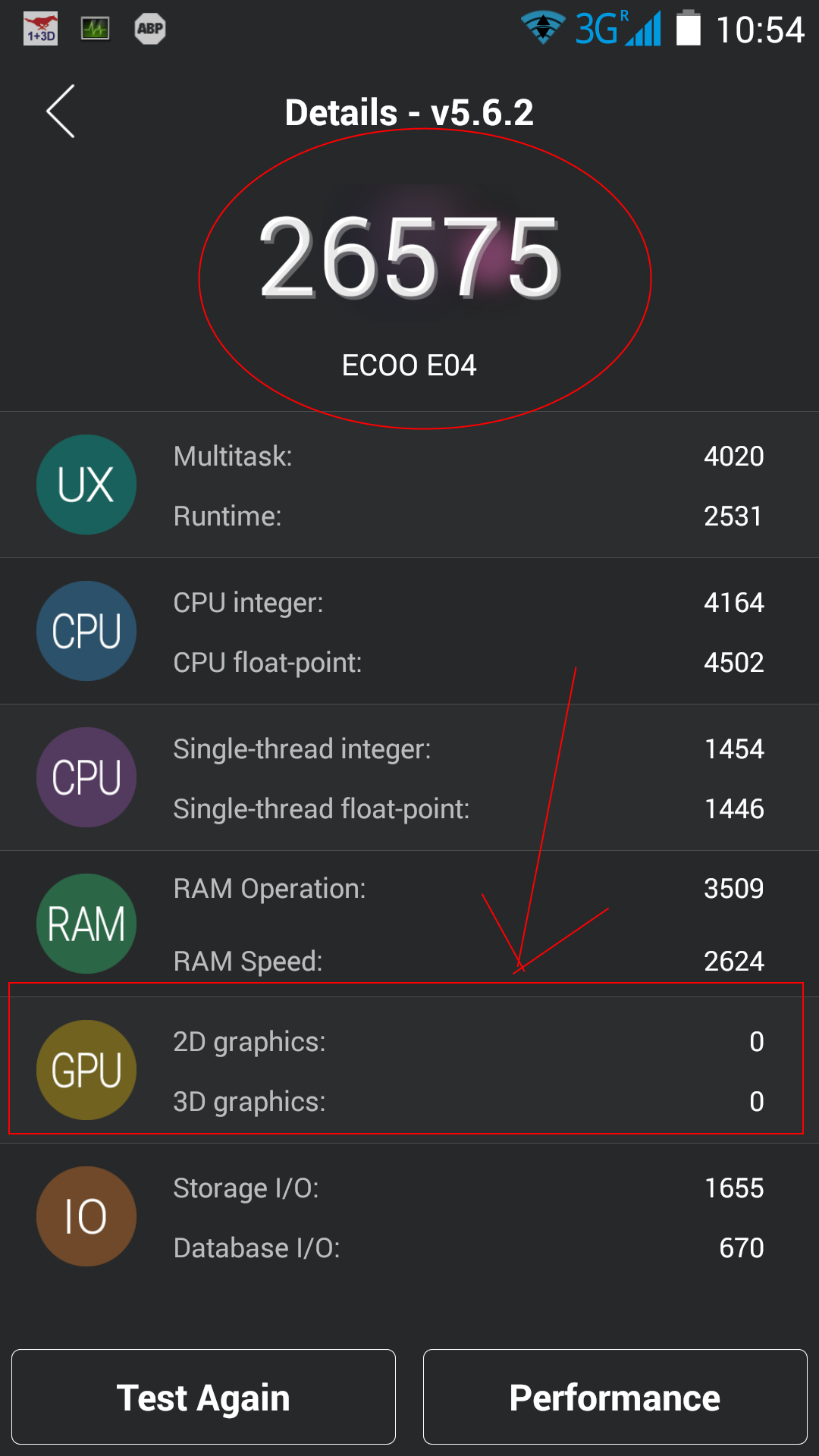
Task: Select the Storage I/O score row
Action: pyautogui.click(x=468, y=1188)
